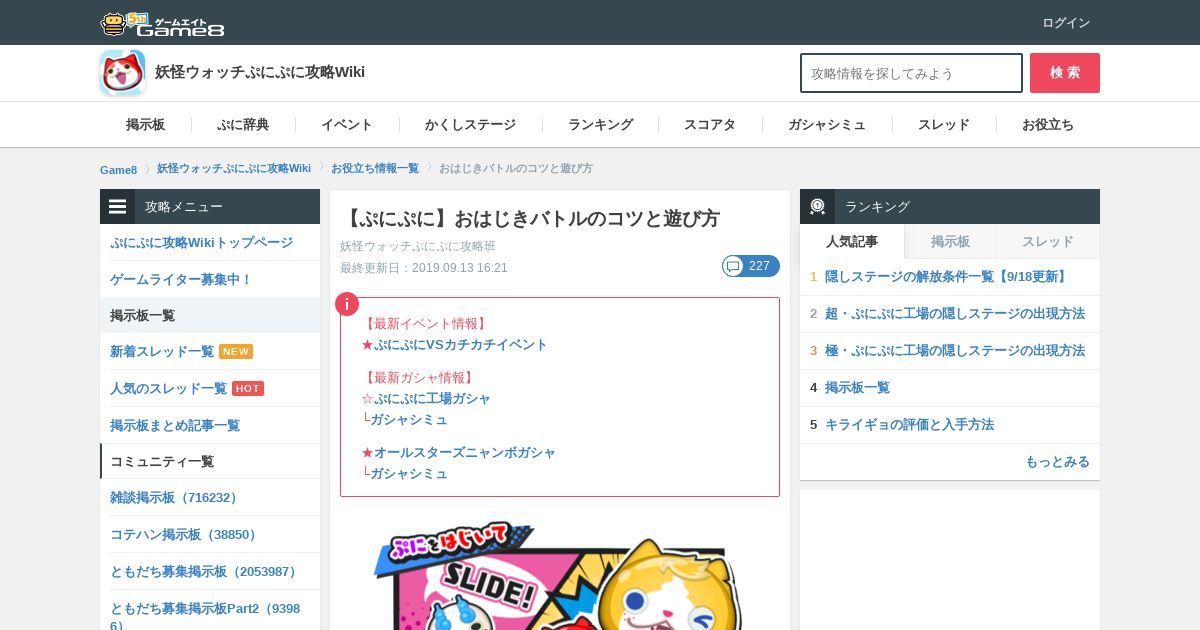This screenshot has height=630, width=1200.
Task: Open the hamburger menu icon beside 攻略メニュー
Action: click(x=117, y=207)
